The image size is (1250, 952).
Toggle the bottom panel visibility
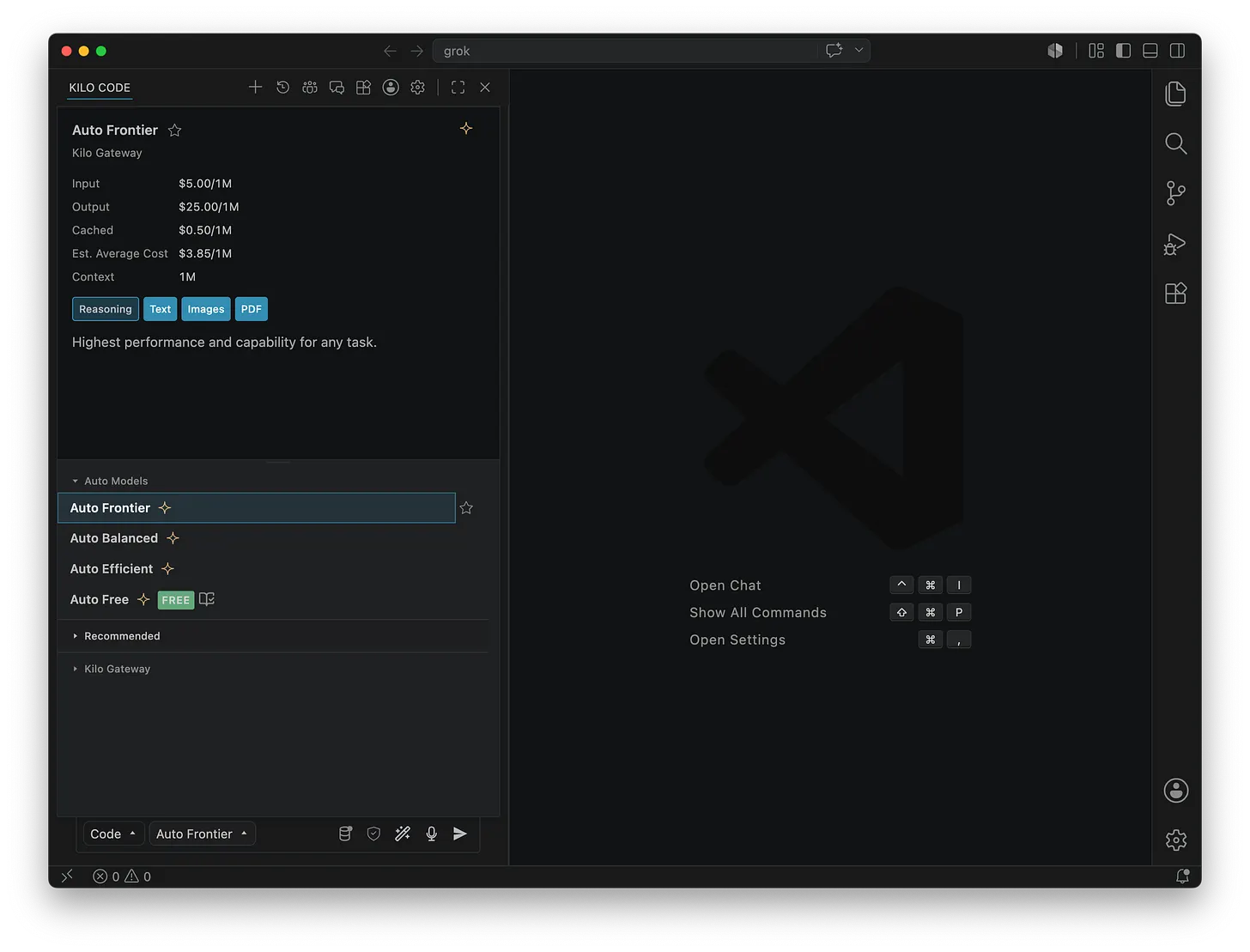tap(1150, 51)
